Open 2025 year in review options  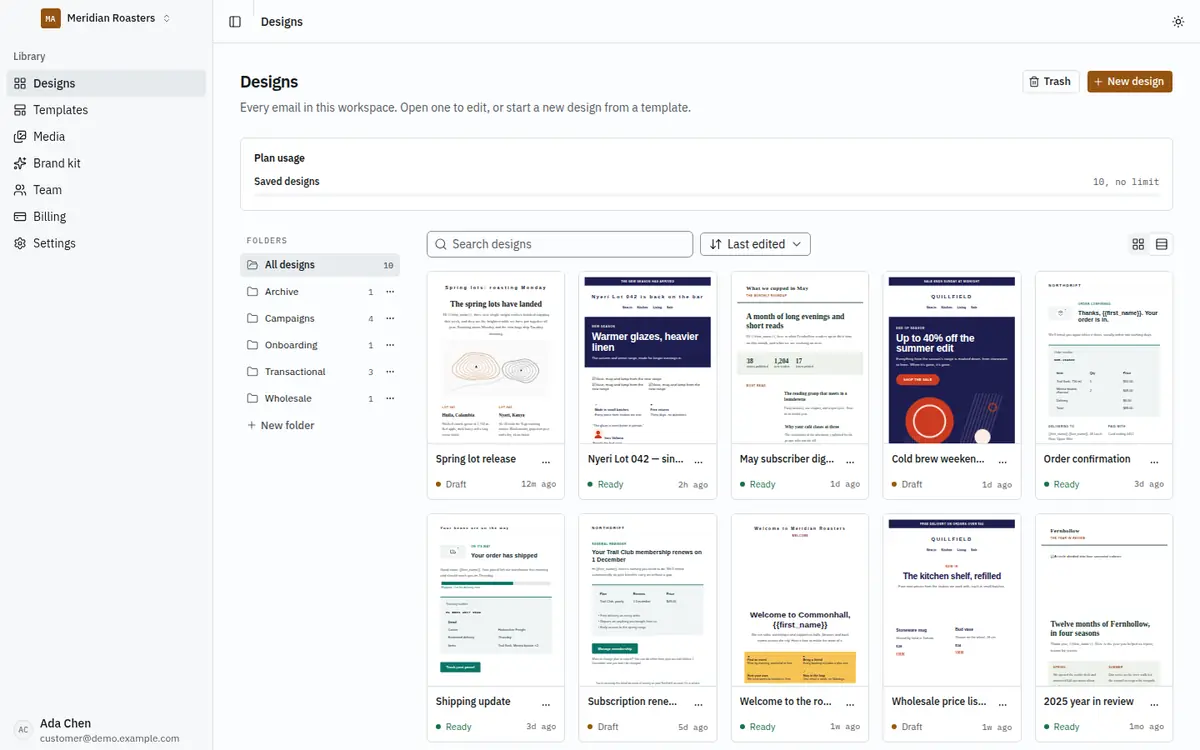click(1154, 703)
